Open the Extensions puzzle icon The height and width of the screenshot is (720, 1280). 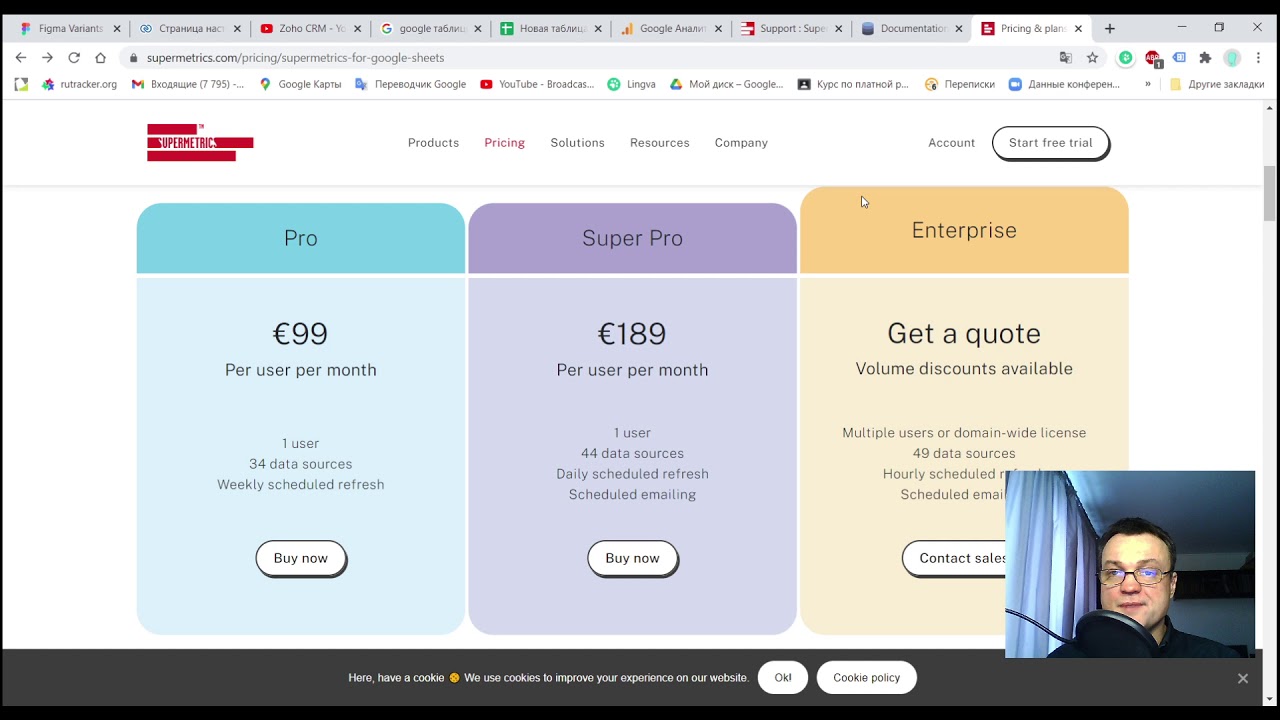1205,58
